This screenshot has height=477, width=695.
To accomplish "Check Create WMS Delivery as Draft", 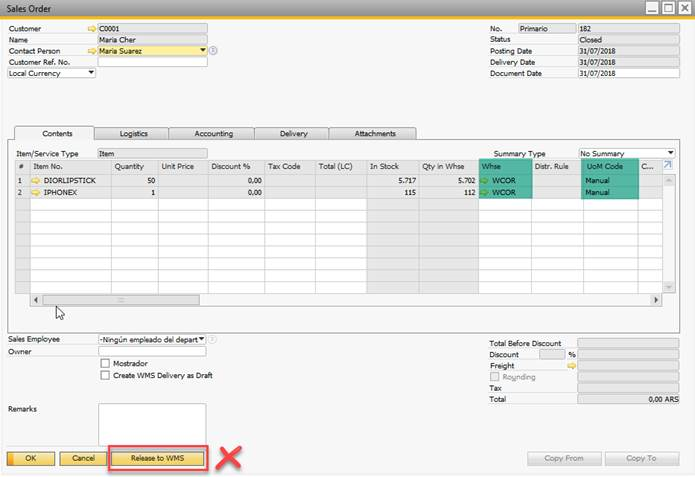I will (105, 375).
